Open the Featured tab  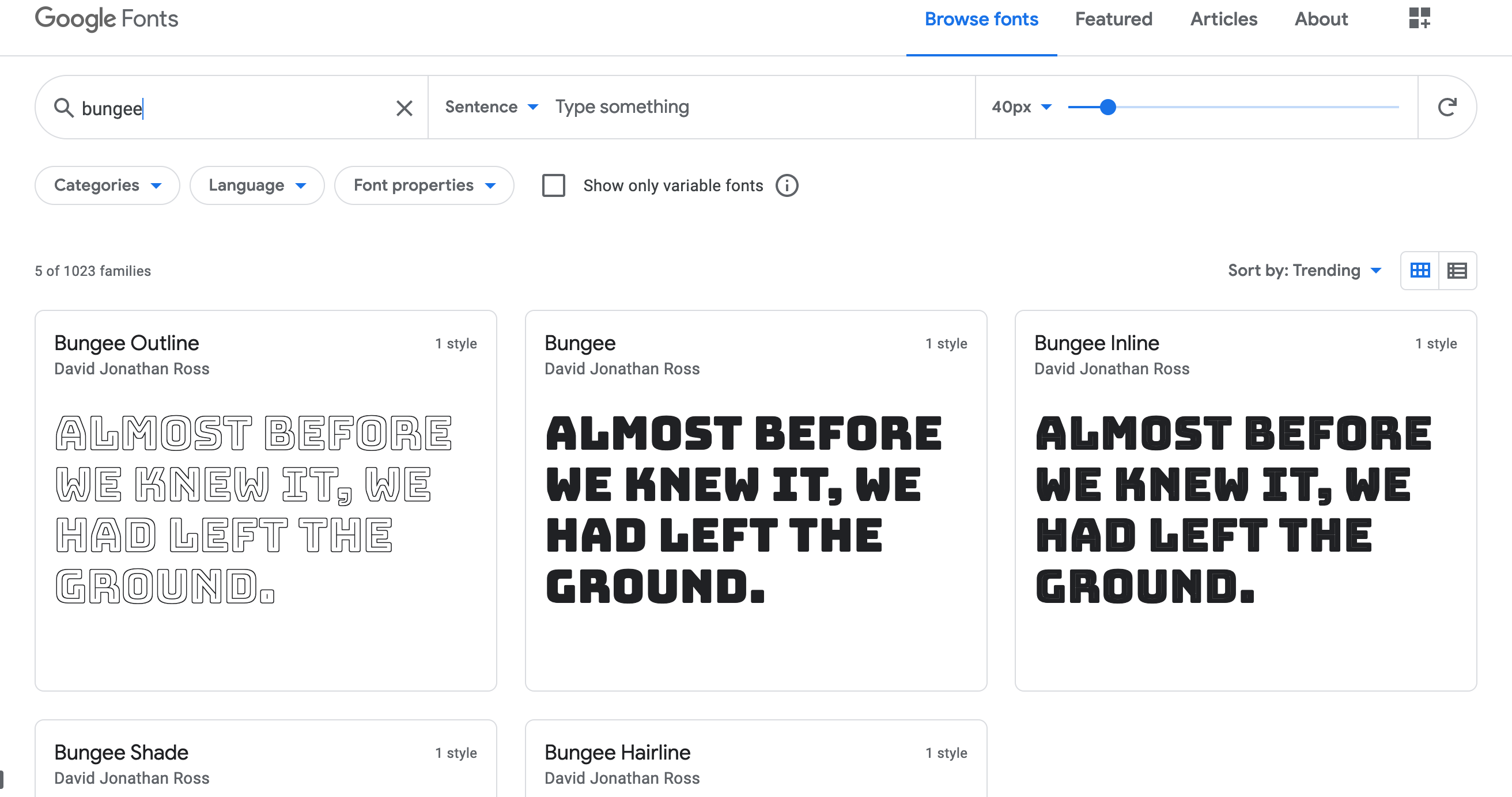[1113, 19]
